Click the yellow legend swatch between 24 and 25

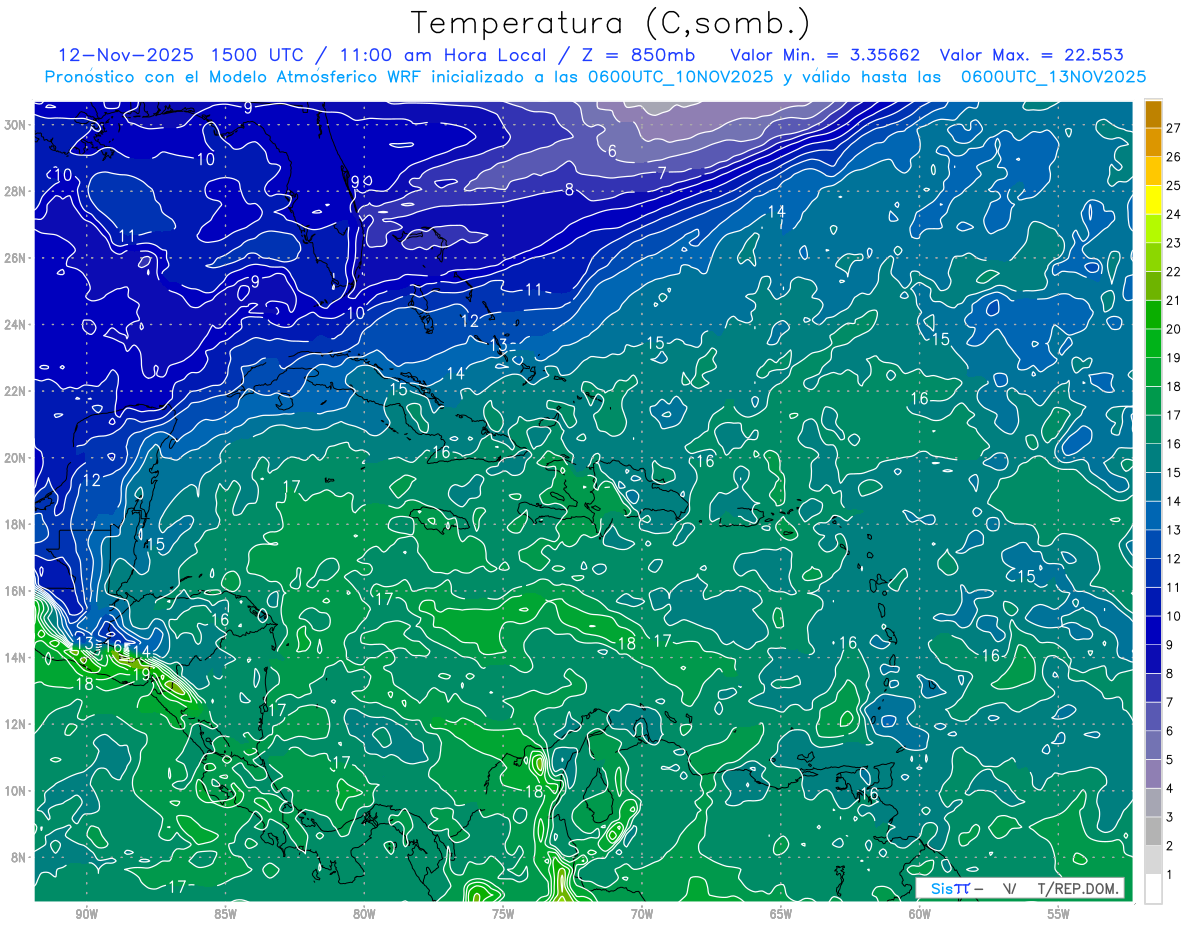coord(1153,200)
